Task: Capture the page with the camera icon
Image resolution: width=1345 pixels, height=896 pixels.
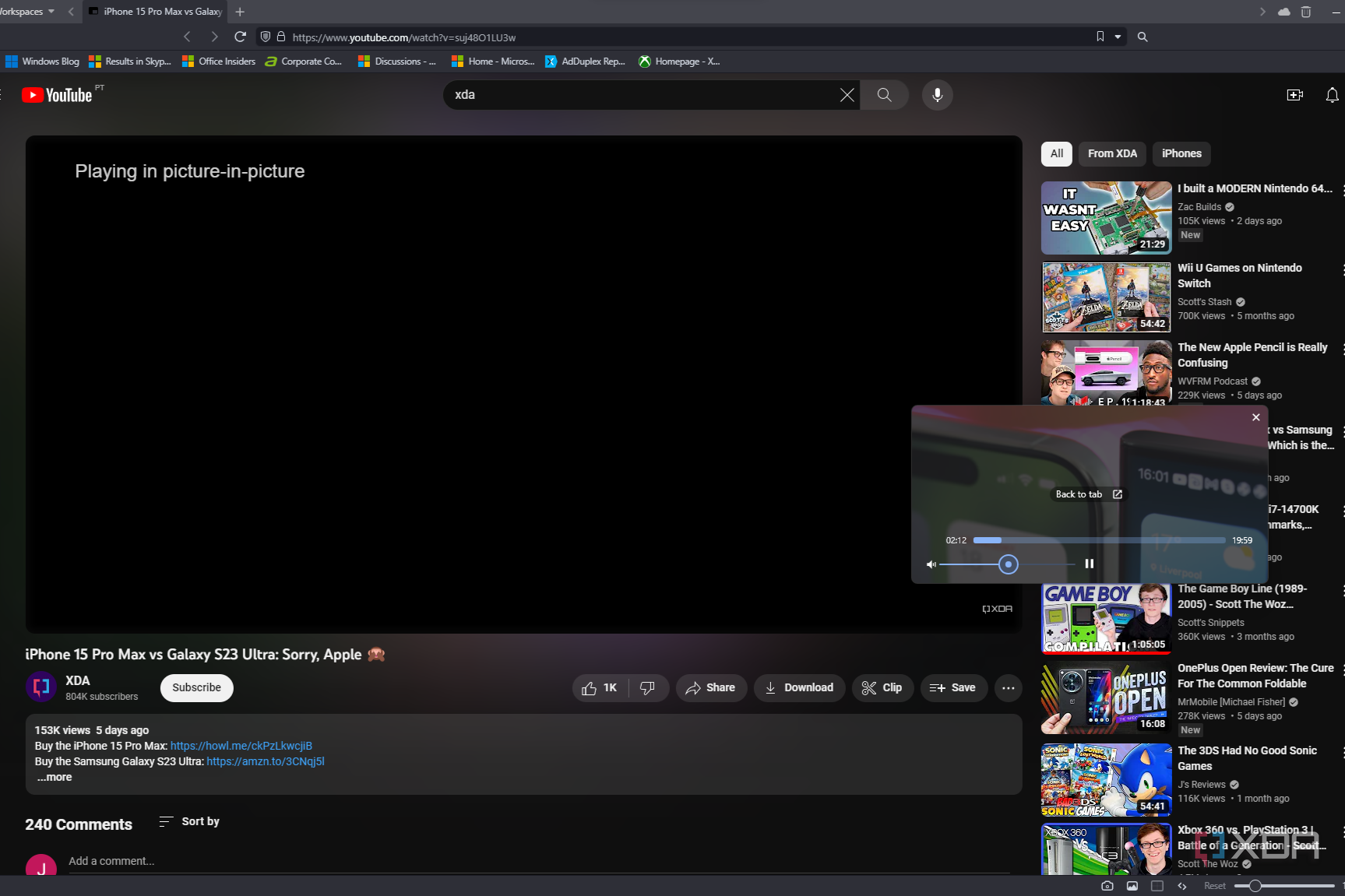Action: tap(1107, 886)
